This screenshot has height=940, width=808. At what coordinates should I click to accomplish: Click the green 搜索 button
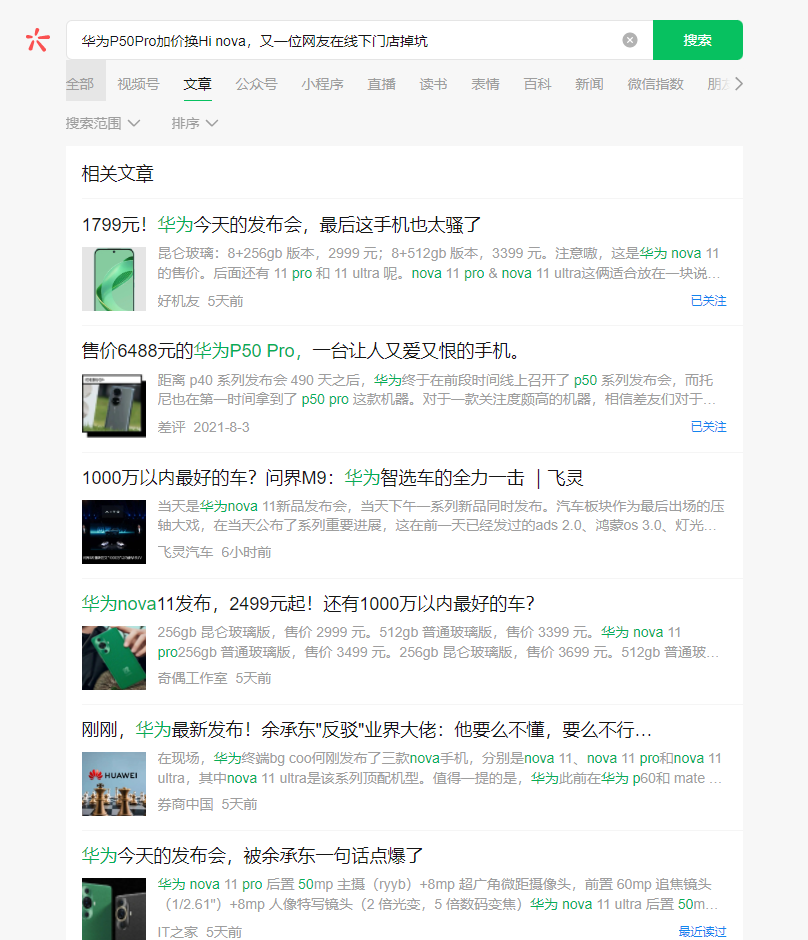tap(698, 40)
